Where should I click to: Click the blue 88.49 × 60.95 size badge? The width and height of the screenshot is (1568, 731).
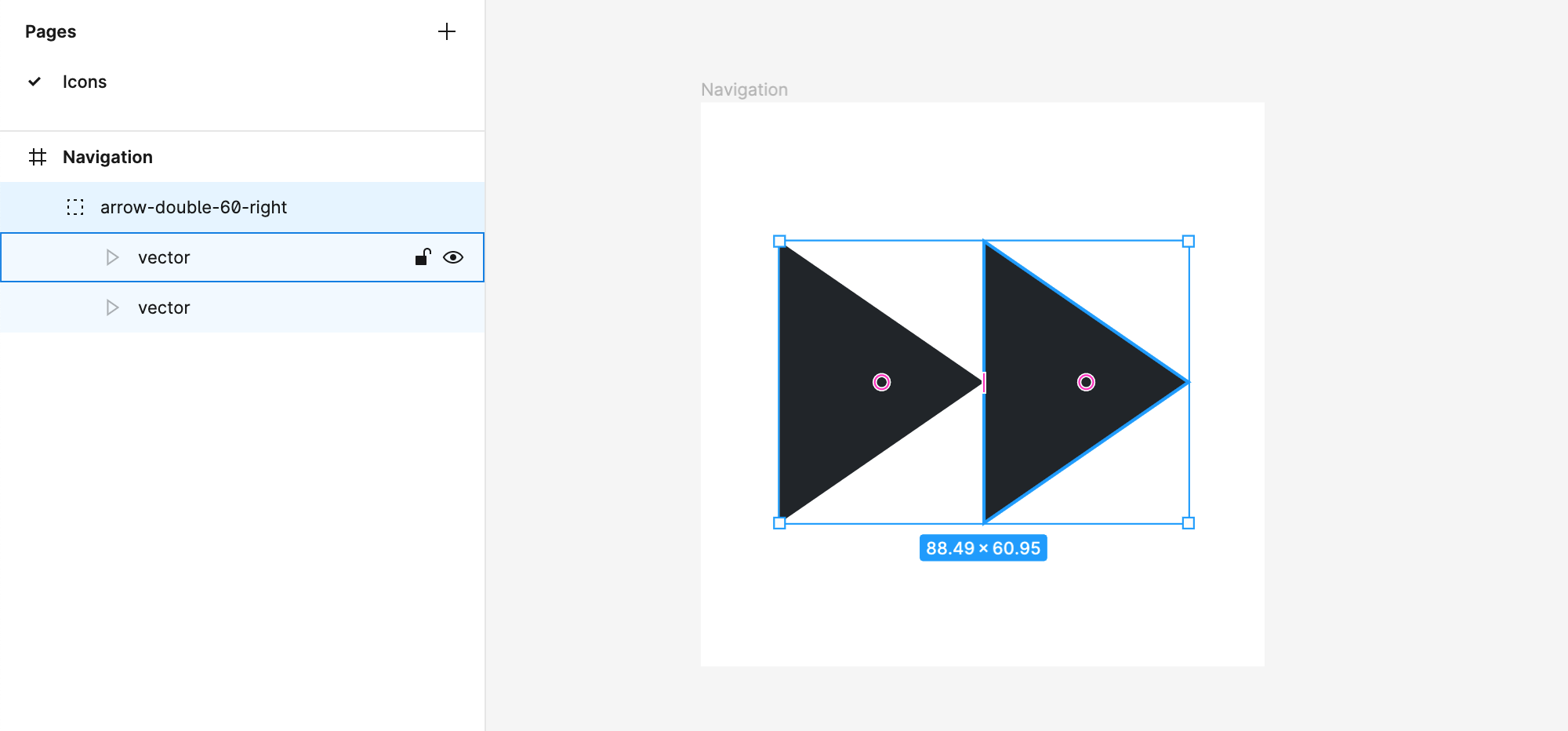983,547
